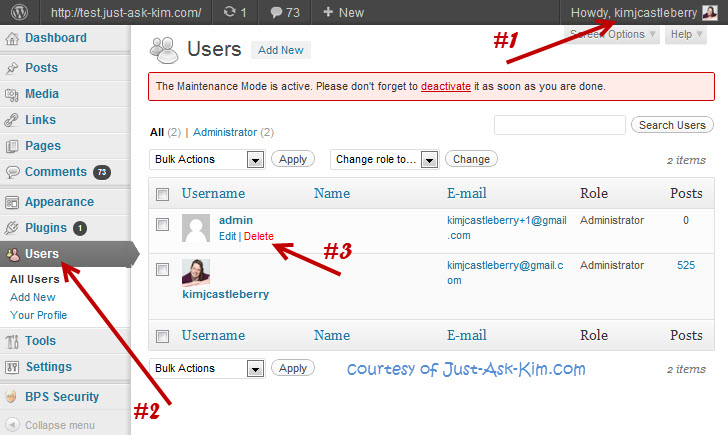Open the BPS Security menu

tap(62, 397)
